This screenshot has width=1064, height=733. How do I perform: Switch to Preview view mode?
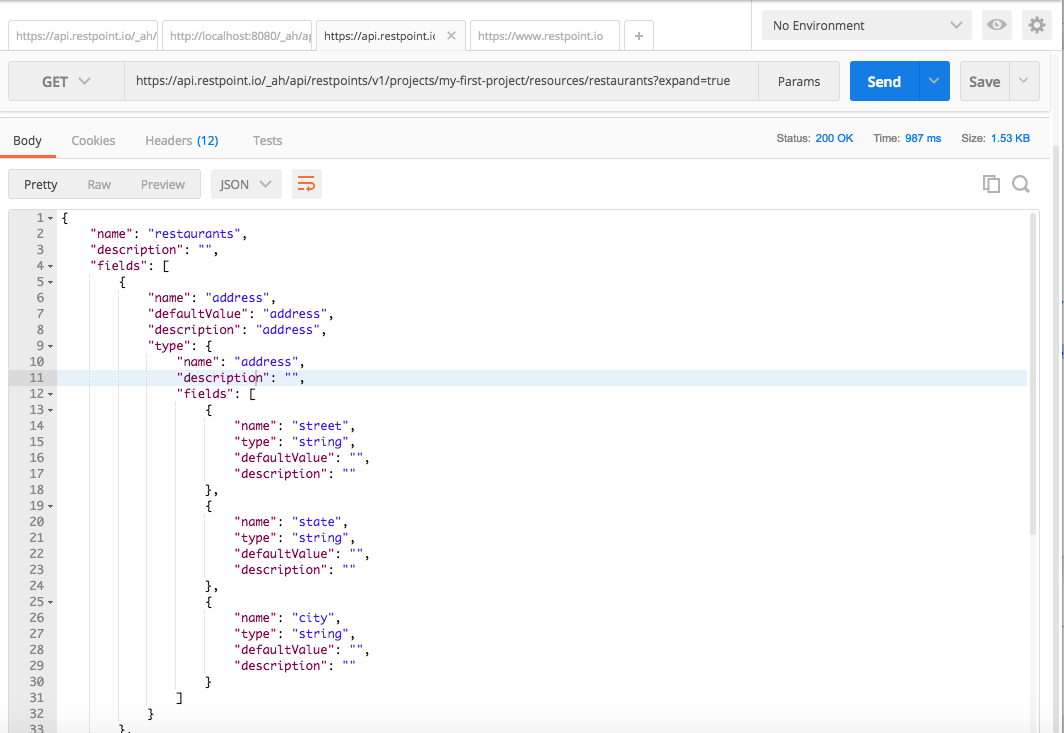click(163, 185)
